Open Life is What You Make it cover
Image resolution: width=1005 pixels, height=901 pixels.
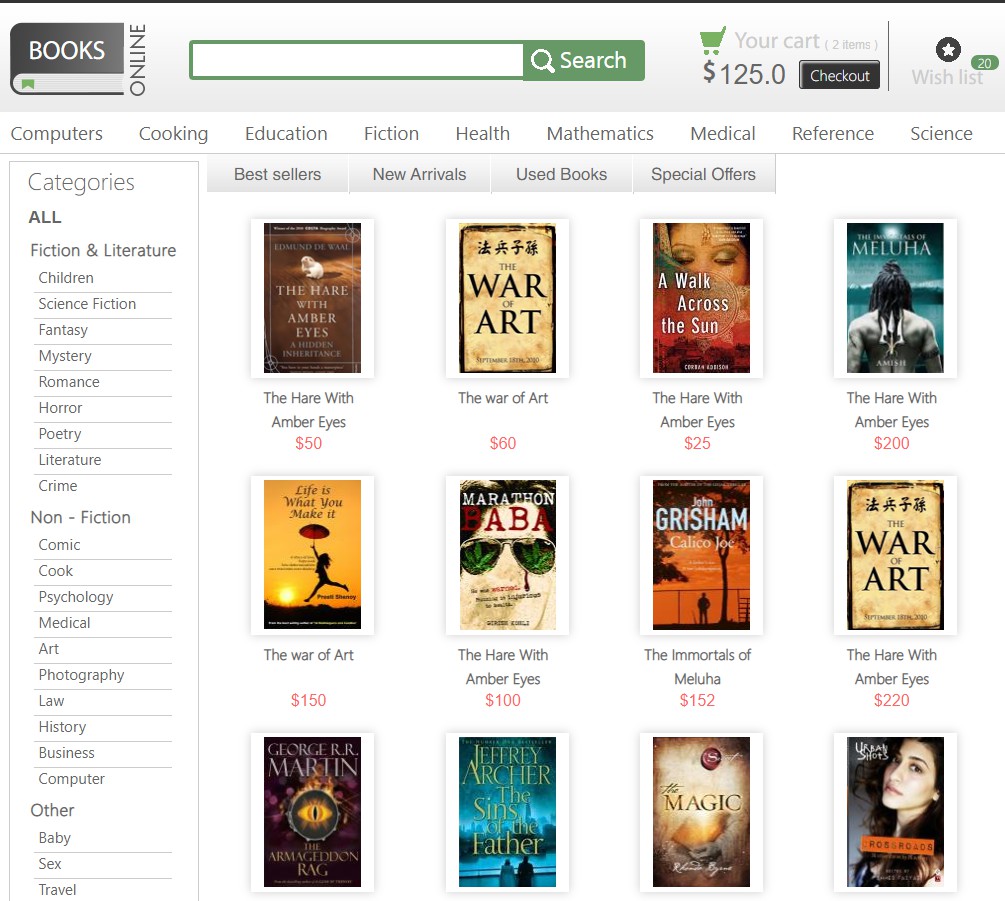coord(312,554)
